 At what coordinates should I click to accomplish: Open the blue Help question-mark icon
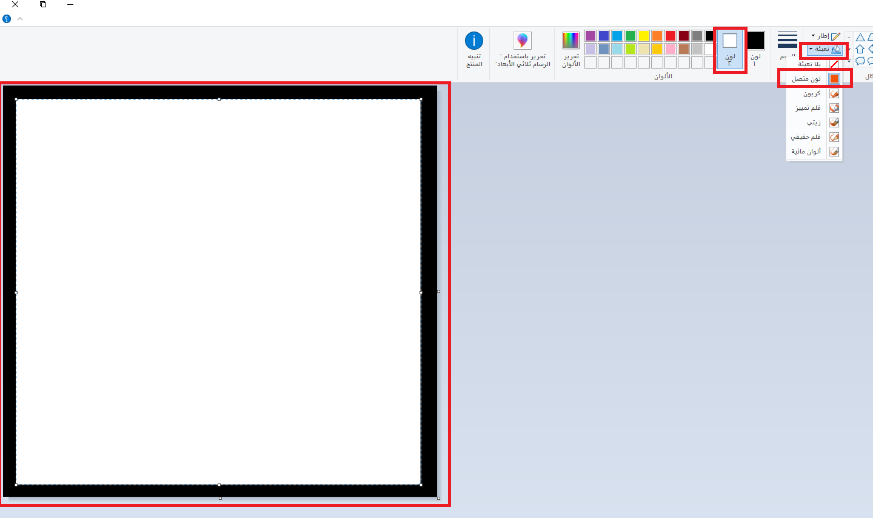pyautogui.click(x=7, y=18)
